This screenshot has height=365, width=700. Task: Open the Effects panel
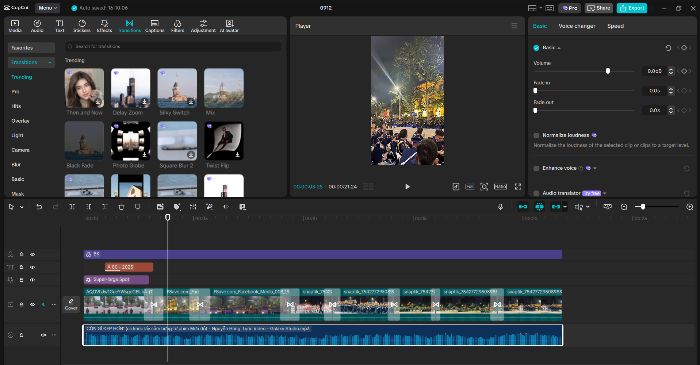[104, 26]
